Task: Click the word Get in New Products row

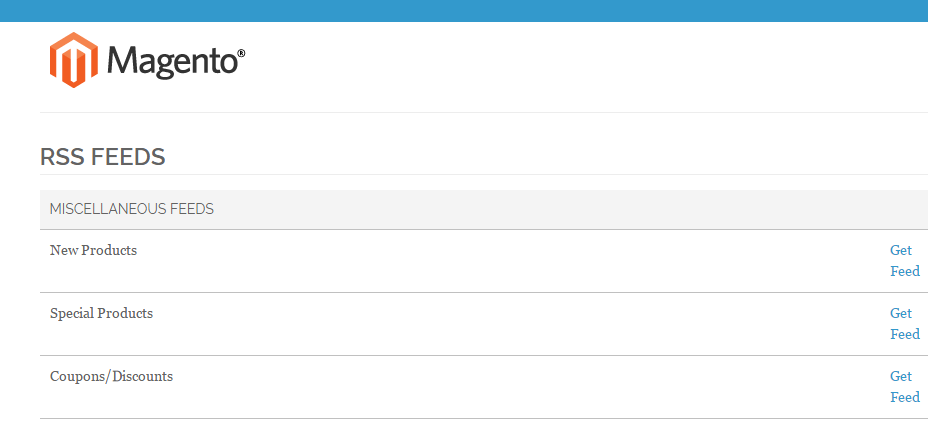Action: [901, 250]
